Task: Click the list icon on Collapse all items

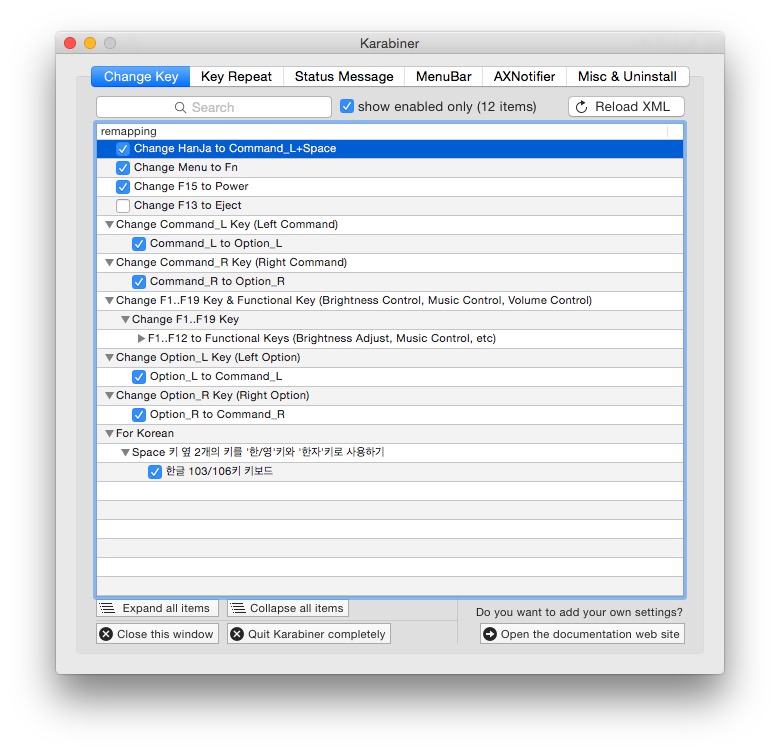Action: pos(238,608)
